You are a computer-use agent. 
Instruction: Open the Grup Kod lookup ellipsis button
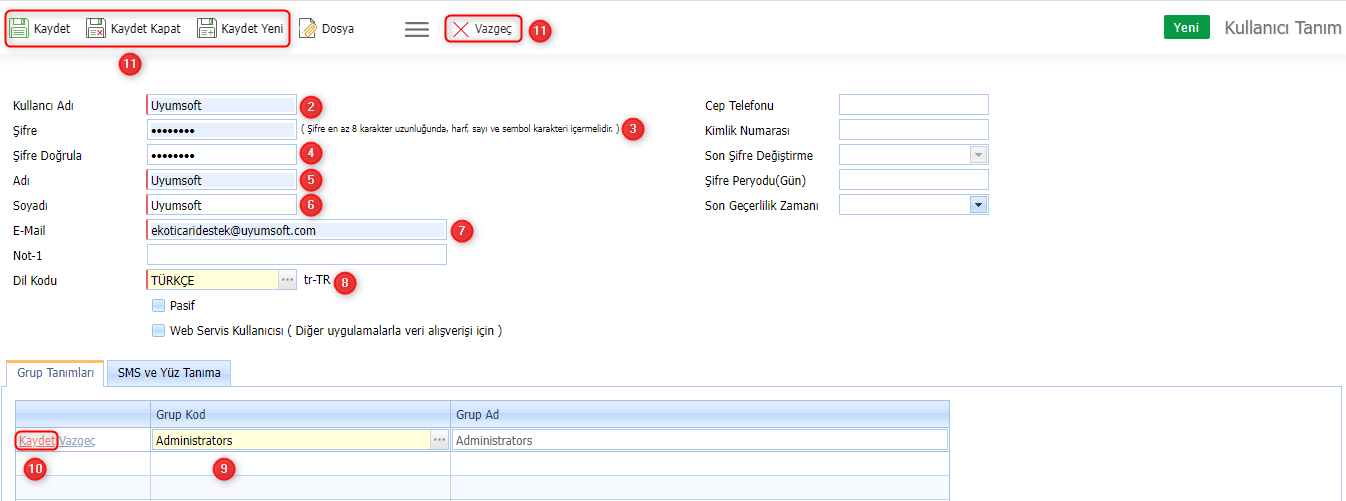440,440
